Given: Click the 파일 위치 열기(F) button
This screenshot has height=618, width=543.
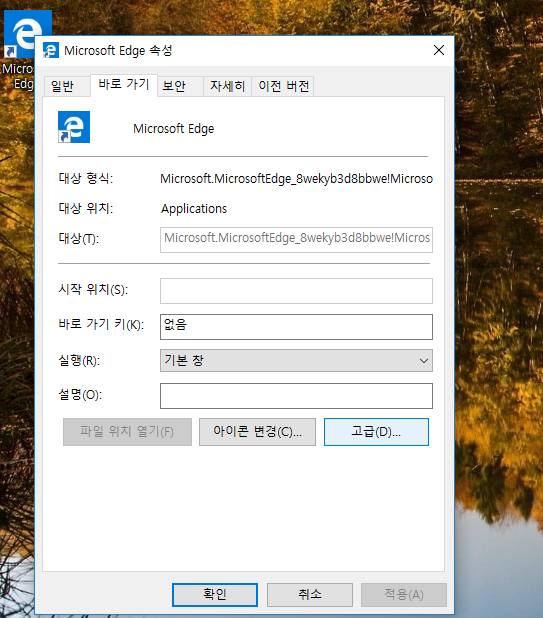Looking at the screenshot, I should (127, 432).
